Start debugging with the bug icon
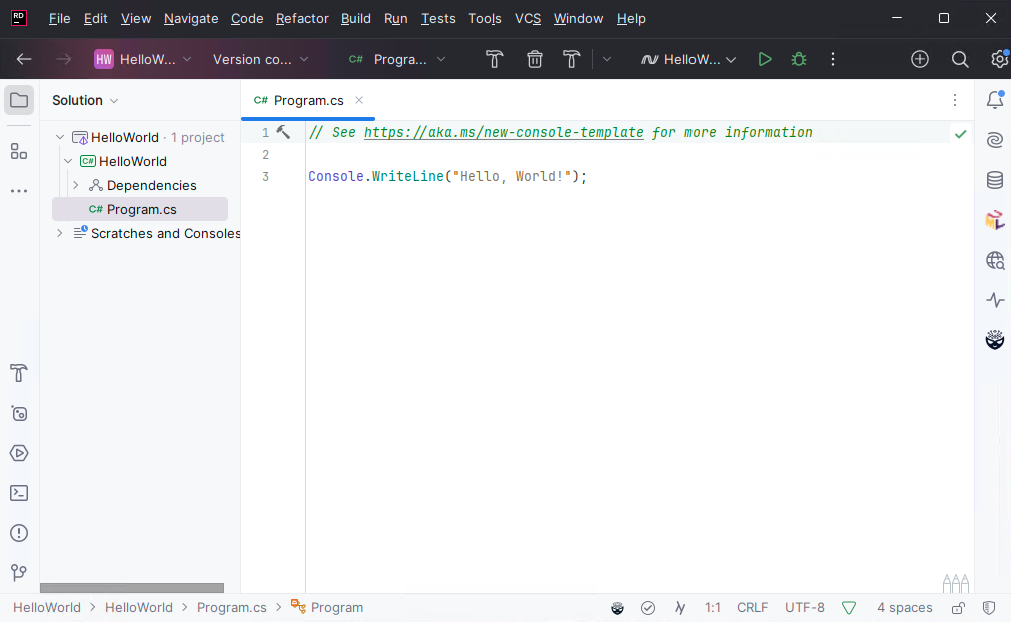The height and width of the screenshot is (622, 1011). pyautogui.click(x=799, y=59)
